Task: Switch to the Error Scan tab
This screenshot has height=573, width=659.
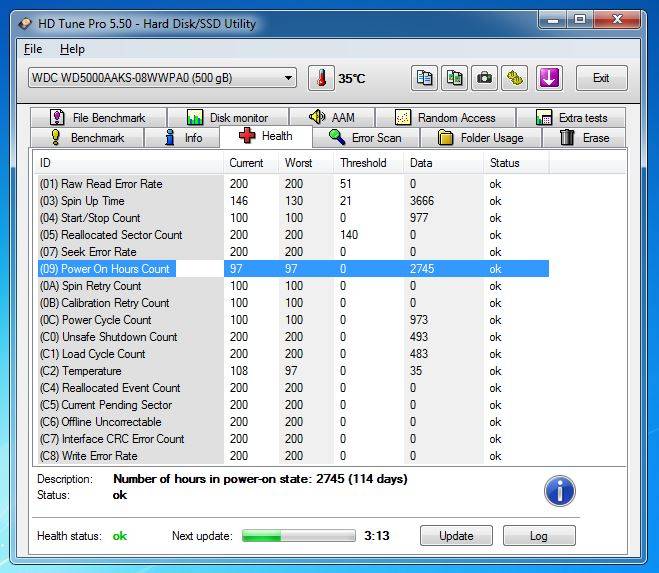Action: (x=366, y=138)
